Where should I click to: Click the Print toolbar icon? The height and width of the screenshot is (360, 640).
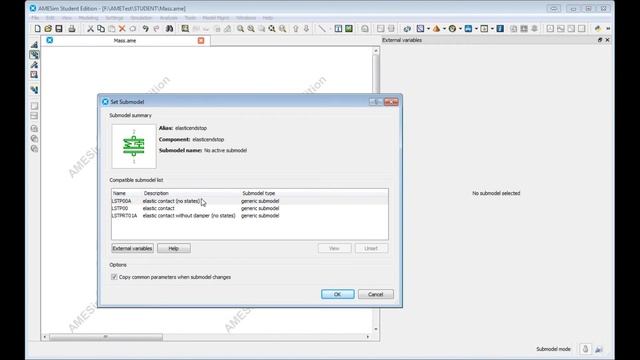click(72, 29)
